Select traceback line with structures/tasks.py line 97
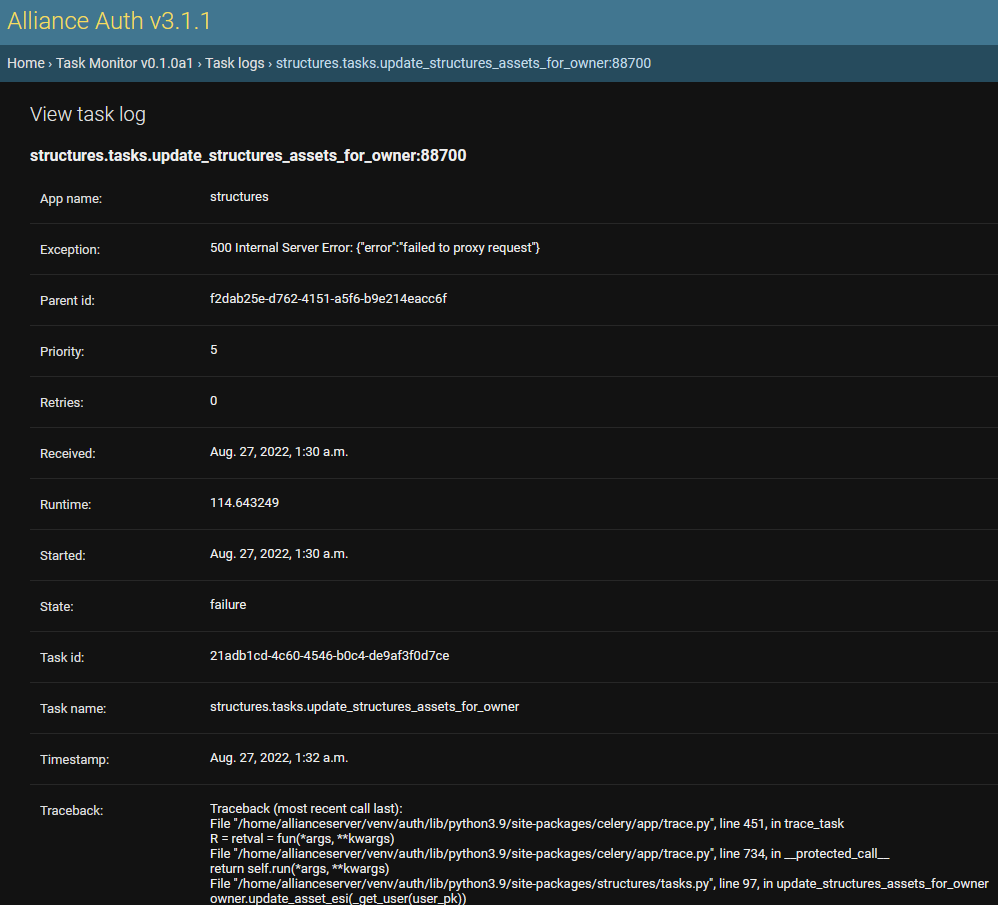Screen dimensions: 998x905 [x=600, y=883]
